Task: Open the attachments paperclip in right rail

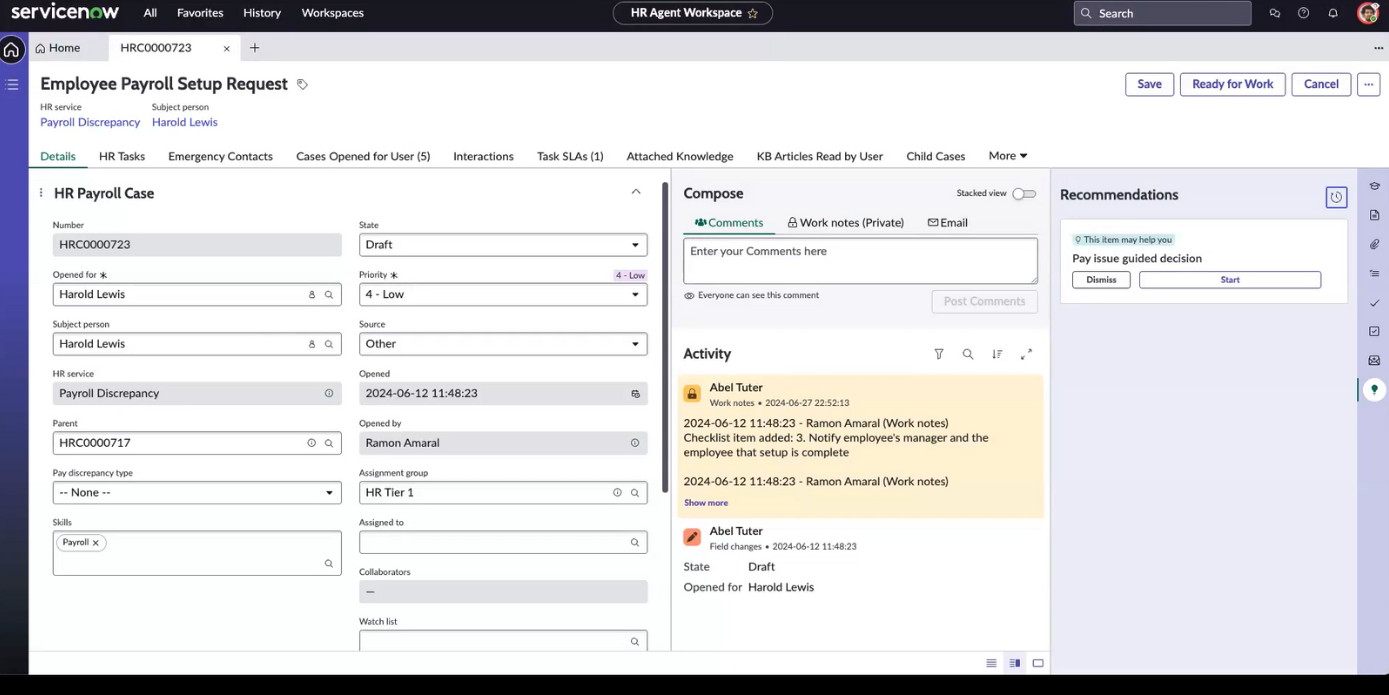Action: [x=1374, y=244]
